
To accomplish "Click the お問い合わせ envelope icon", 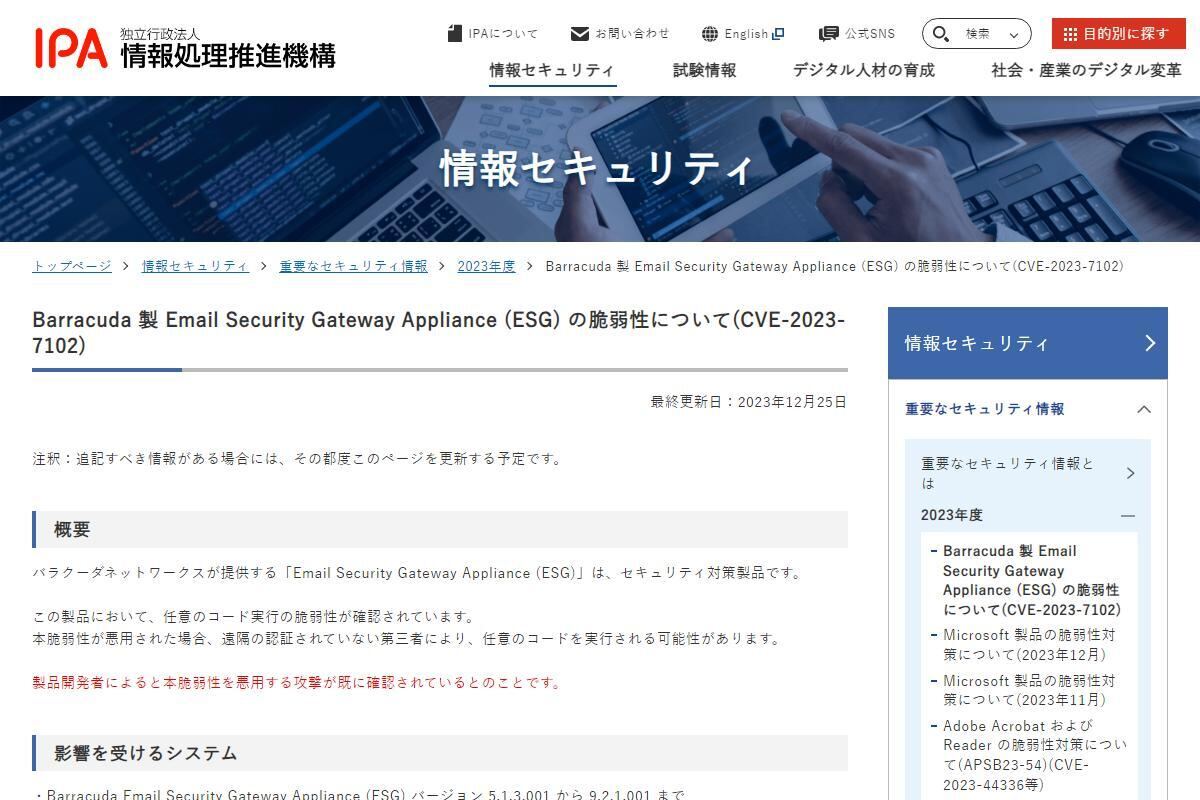I will coord(580,34).
